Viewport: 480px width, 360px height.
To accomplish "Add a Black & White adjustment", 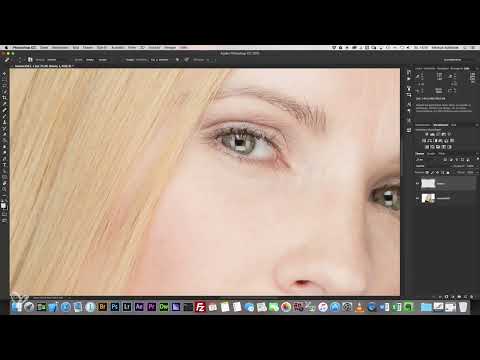I will tap(436, 141).
